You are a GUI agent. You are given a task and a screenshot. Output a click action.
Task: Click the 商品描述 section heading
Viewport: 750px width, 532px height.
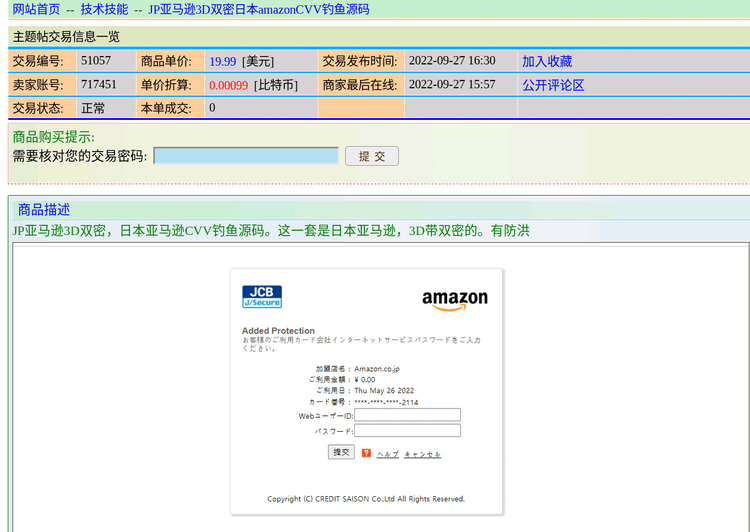tap(44, 210)
